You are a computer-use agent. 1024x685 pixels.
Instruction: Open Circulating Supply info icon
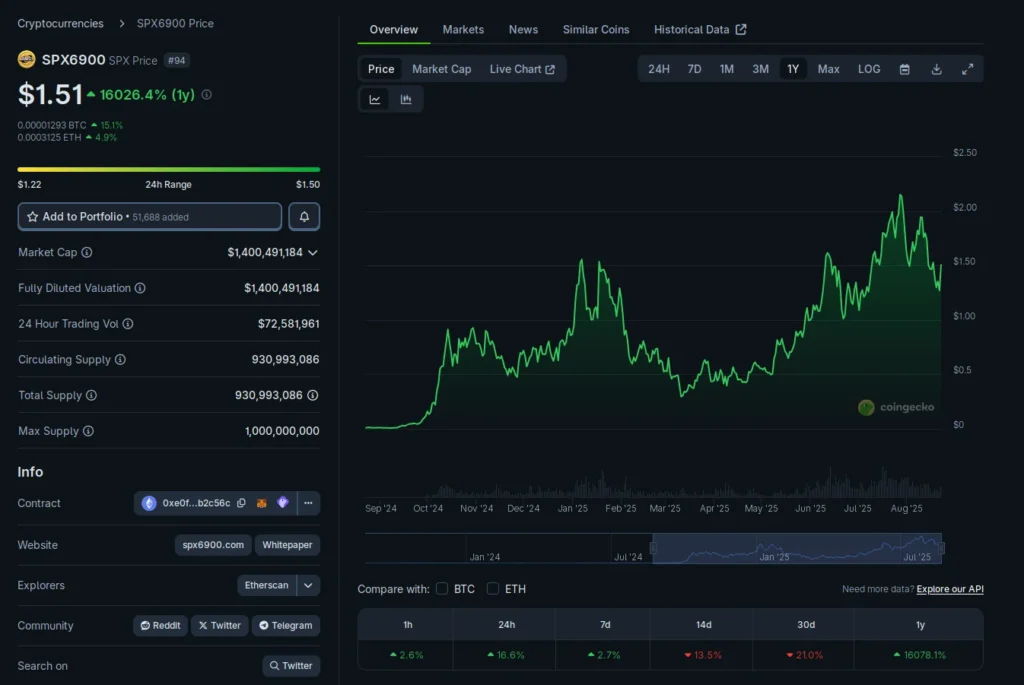coord(120,360)
